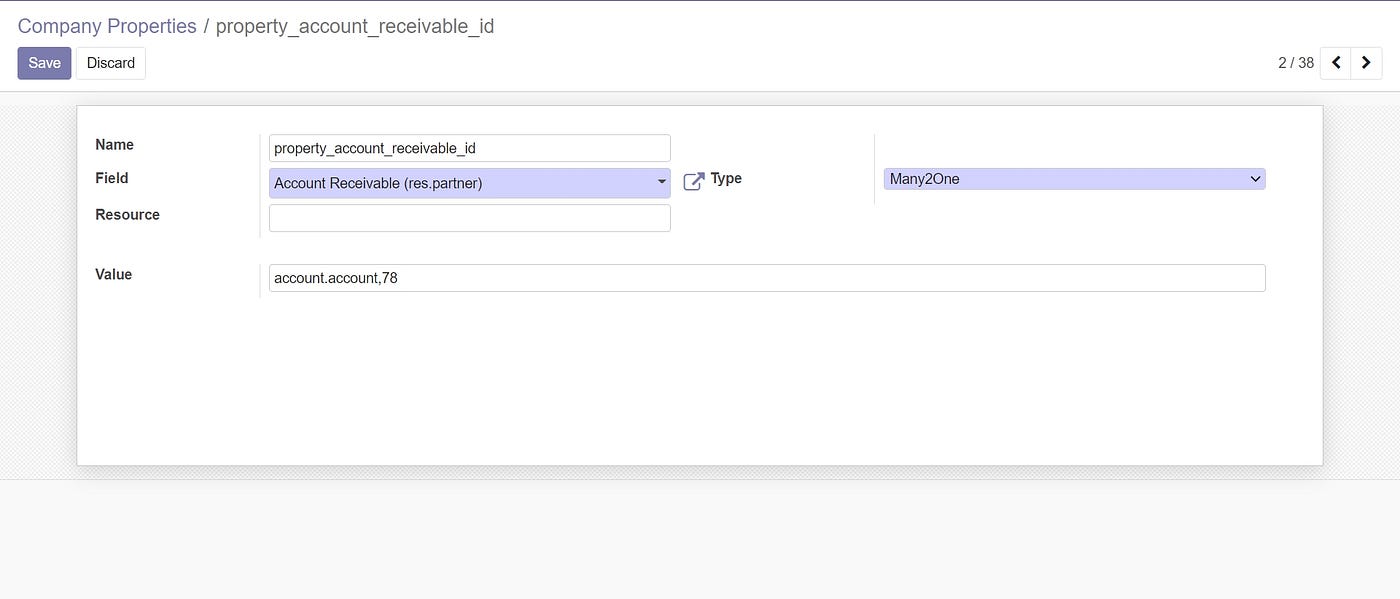Edit the Value field account.account,78
The width and height of the screenshot is (1400, 599).
(x=767, y=278)
